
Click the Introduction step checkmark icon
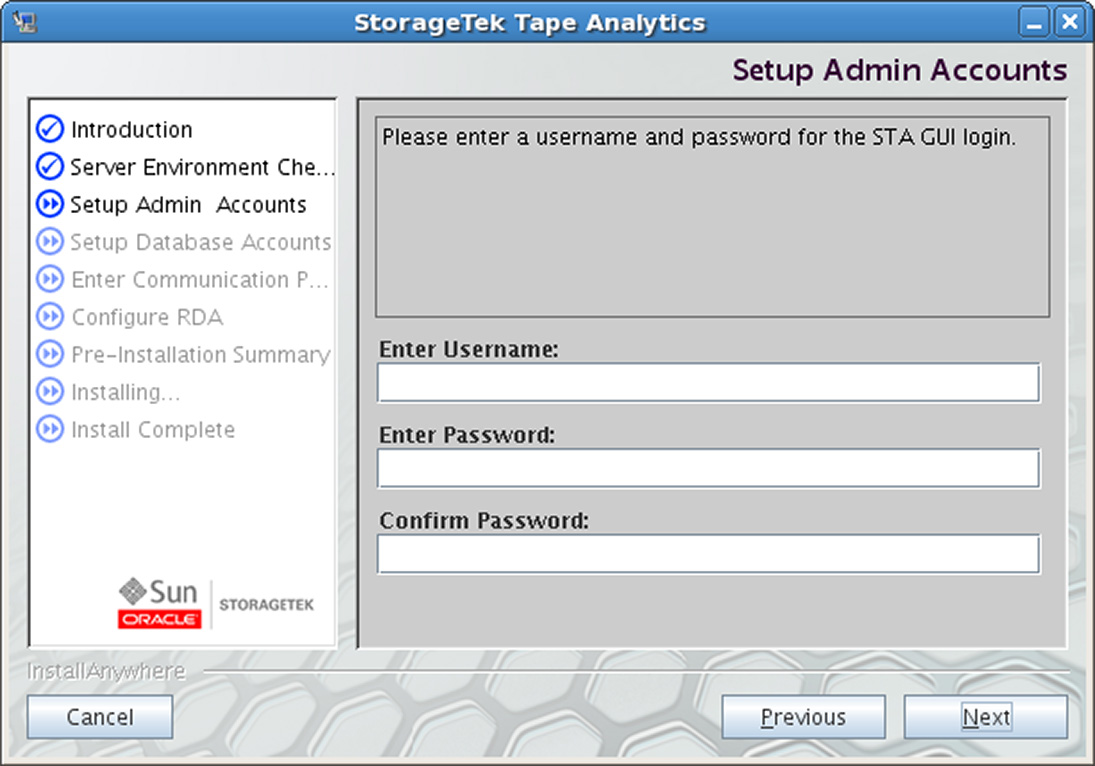point(50,129)
